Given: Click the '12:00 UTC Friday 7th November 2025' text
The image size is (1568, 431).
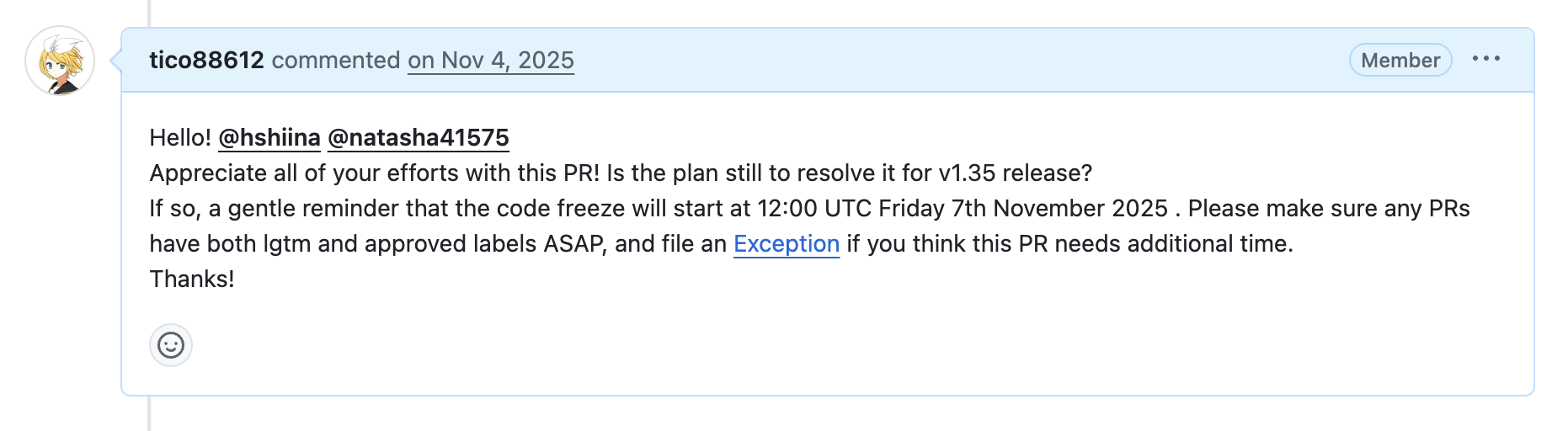Looking at the screenshot, I should 963,209.
